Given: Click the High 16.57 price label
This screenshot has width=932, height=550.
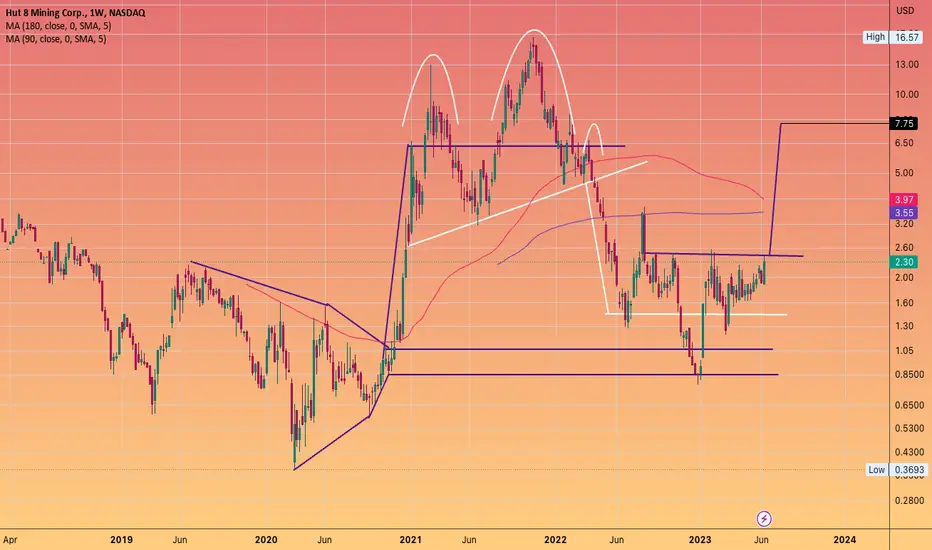Looking at the screenshot, I should click(895, 37).
